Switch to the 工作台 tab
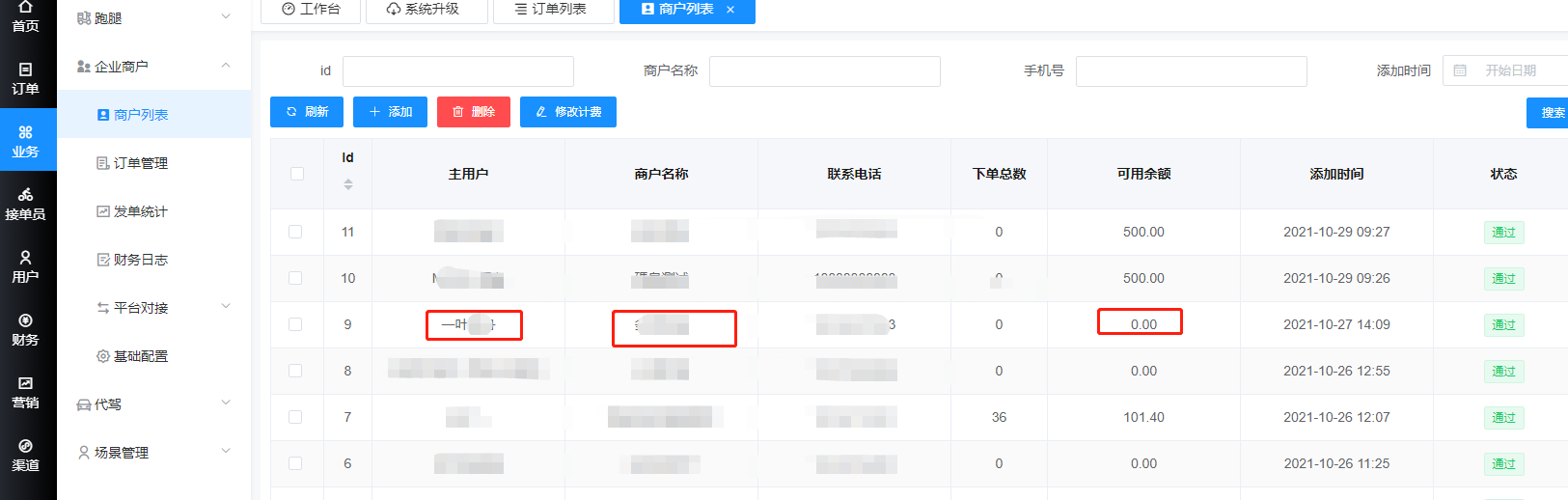1568x500 pixels. [311, 9]
